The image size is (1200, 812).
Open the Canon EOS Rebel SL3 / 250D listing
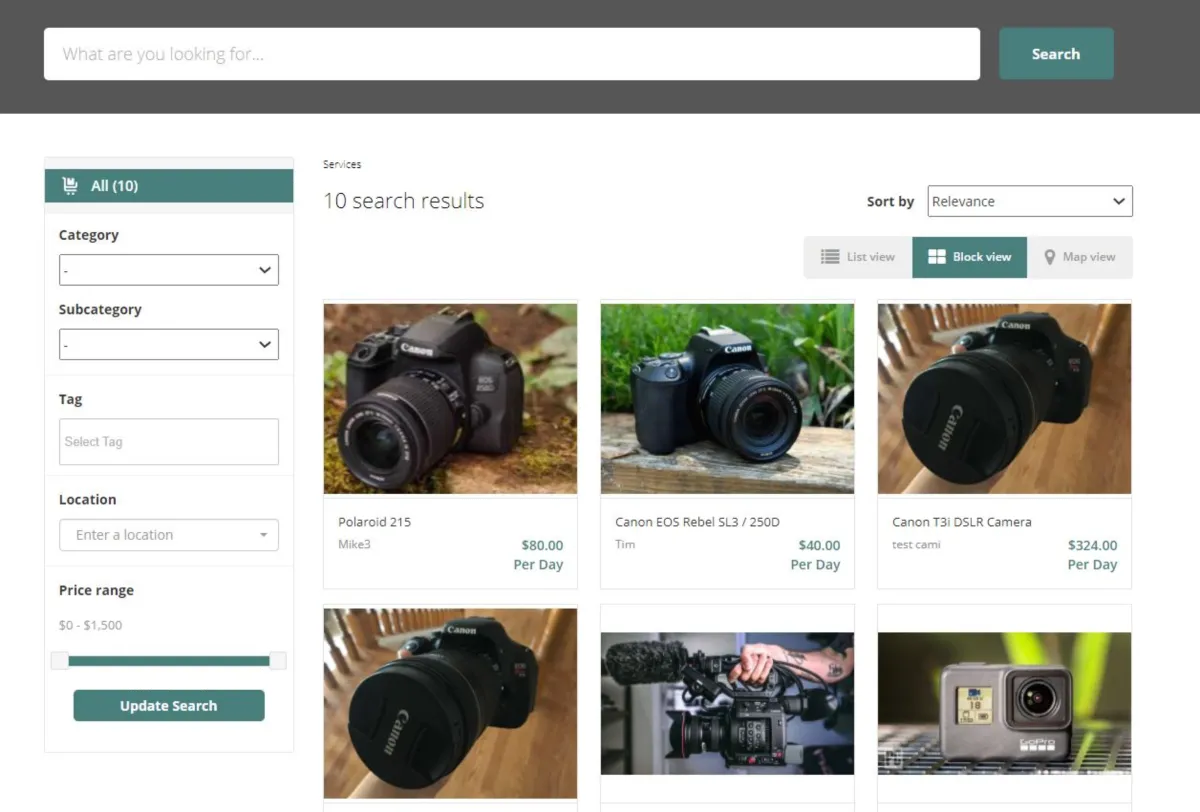tap(698, 522)
